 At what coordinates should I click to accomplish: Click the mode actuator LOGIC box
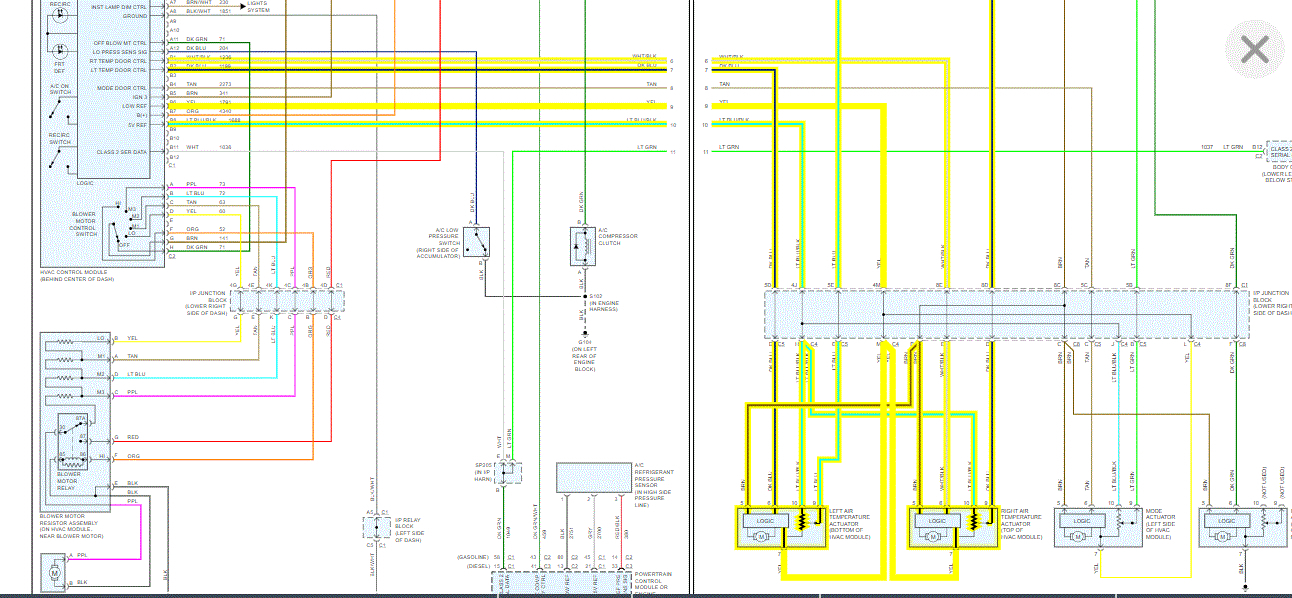[x=1082, y=520]
